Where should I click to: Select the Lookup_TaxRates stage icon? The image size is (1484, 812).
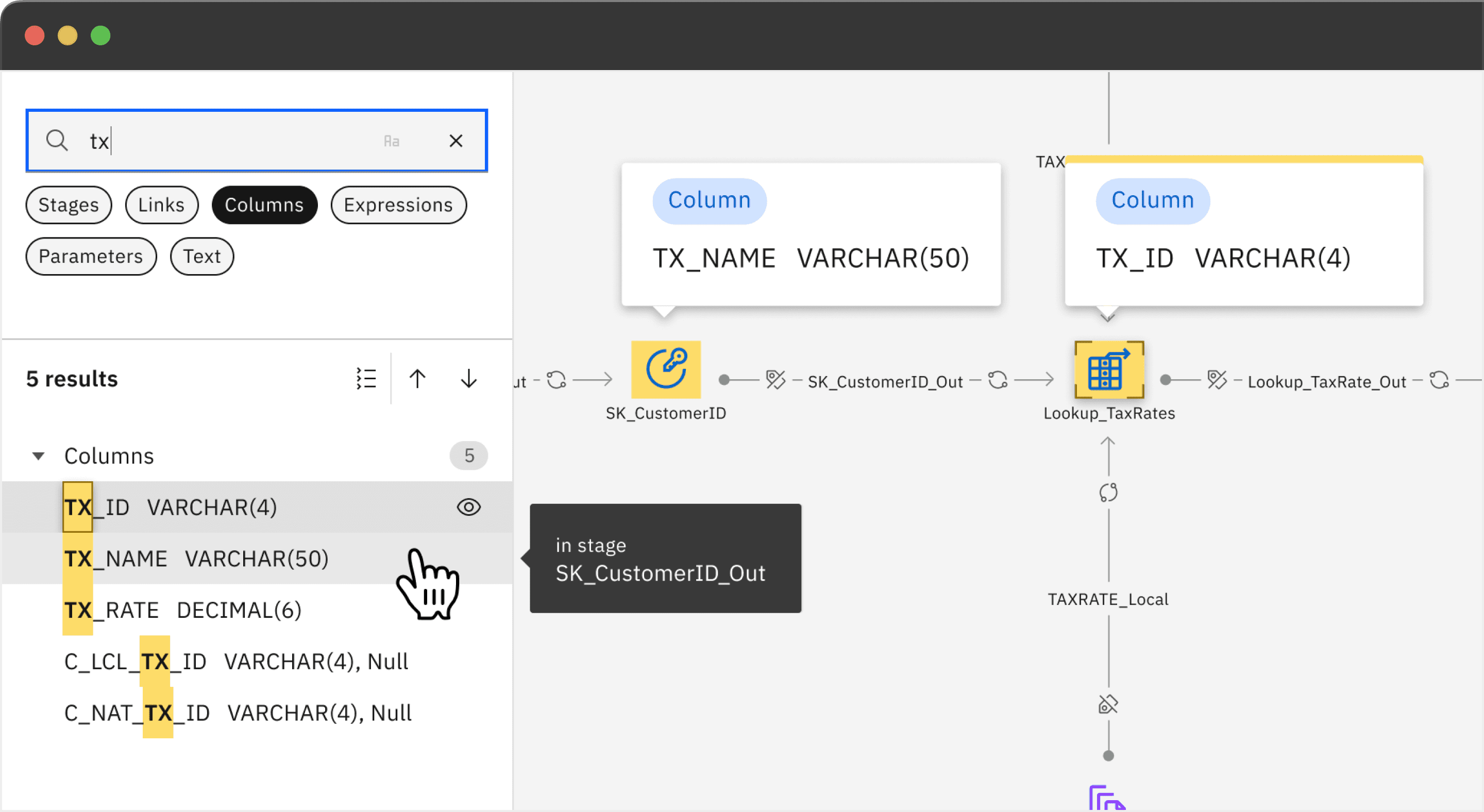(x=1108, y=369)
